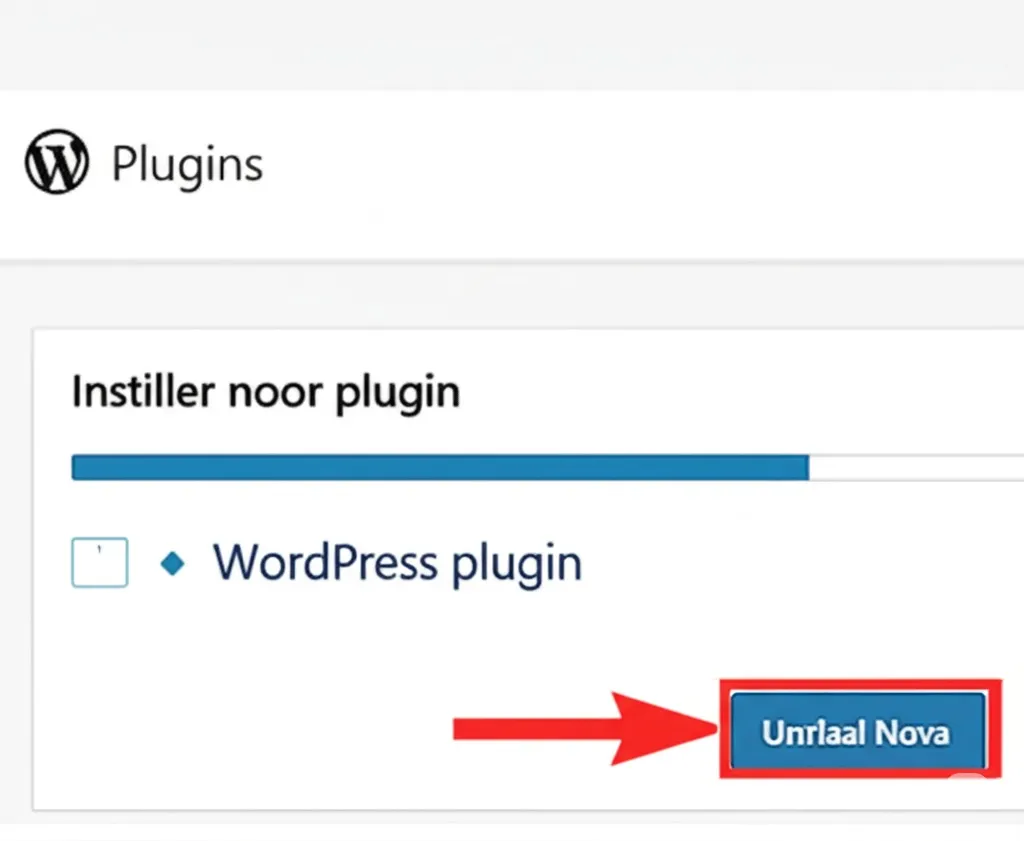Image resolution: width=1024 pixels, height=841 pixels.
Task: Tick the checkbox beside WordPress plugin
Action: point(100,563)
